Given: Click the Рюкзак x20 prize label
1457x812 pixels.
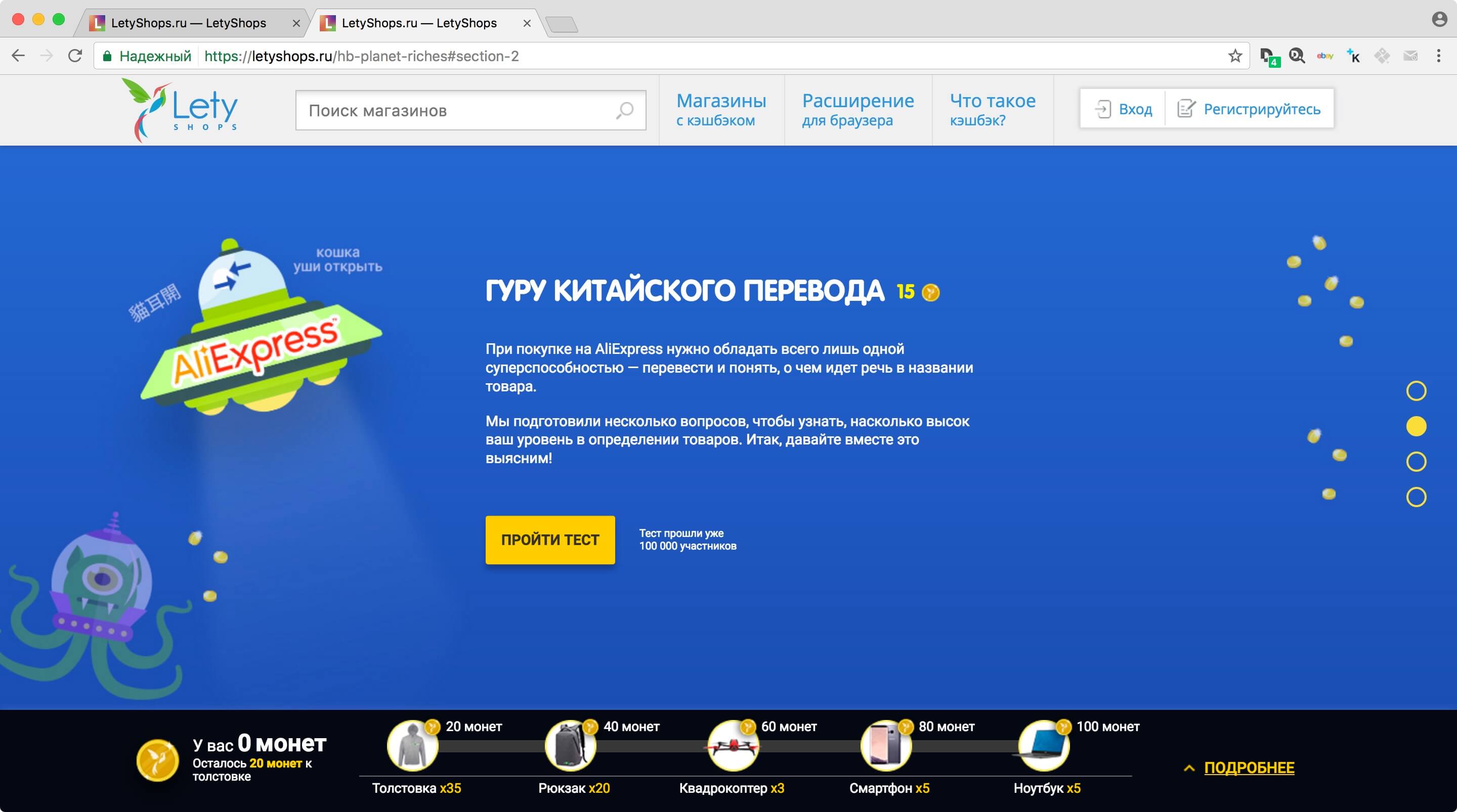Looking at the screenshot, I should tap(574, 788).
